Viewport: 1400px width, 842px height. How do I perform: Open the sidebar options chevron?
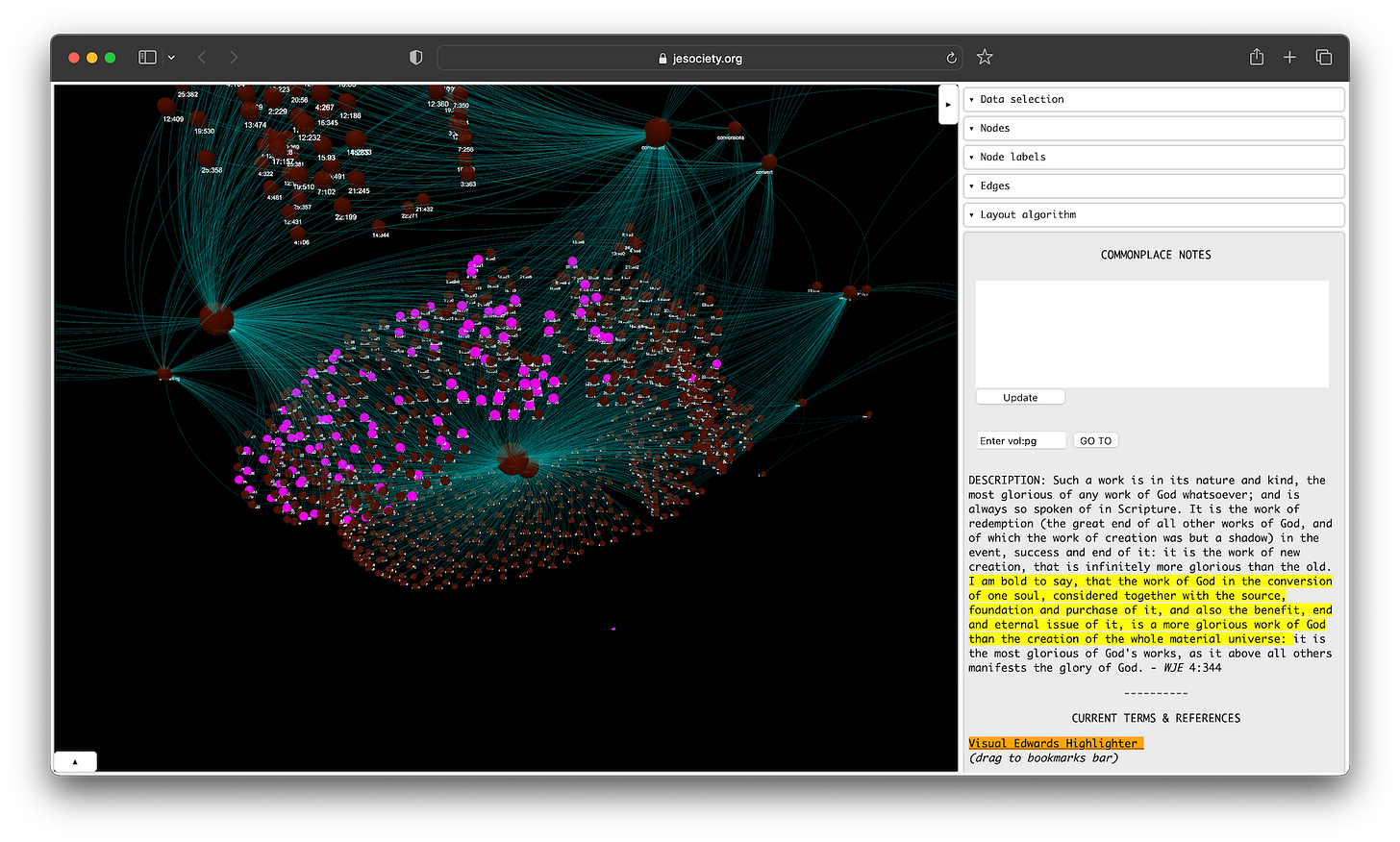click(171, 58)
